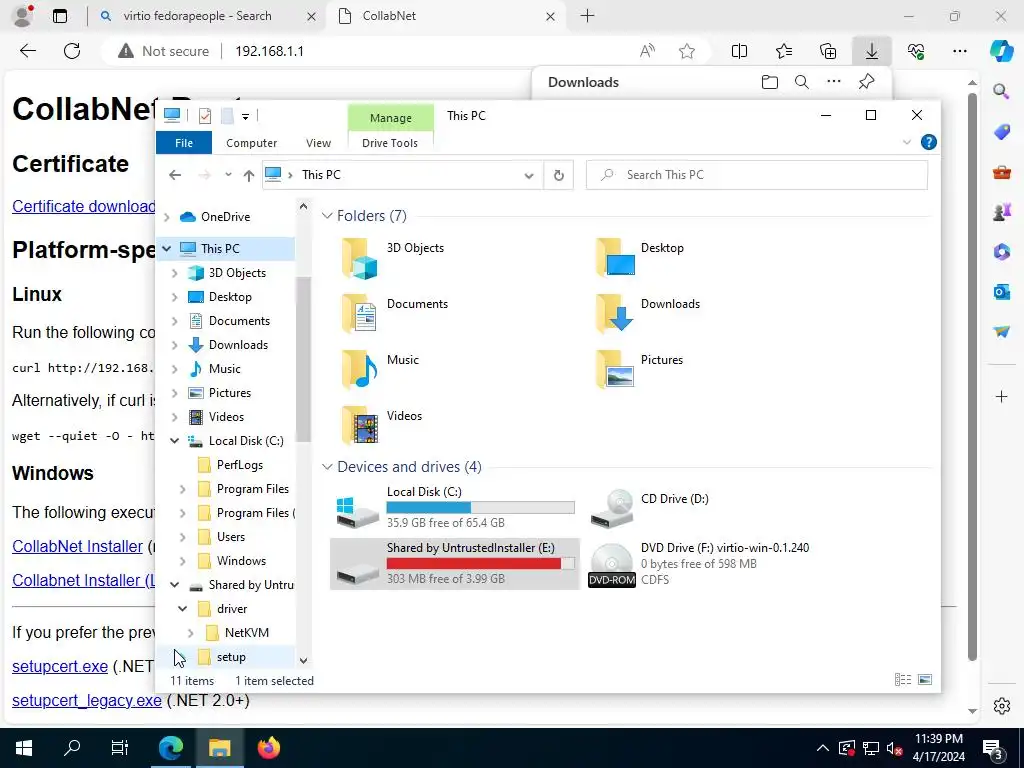Expand OneDrive in navigation tree
The width and height of the screenshot is (1024, 768).
coord(167,217)
